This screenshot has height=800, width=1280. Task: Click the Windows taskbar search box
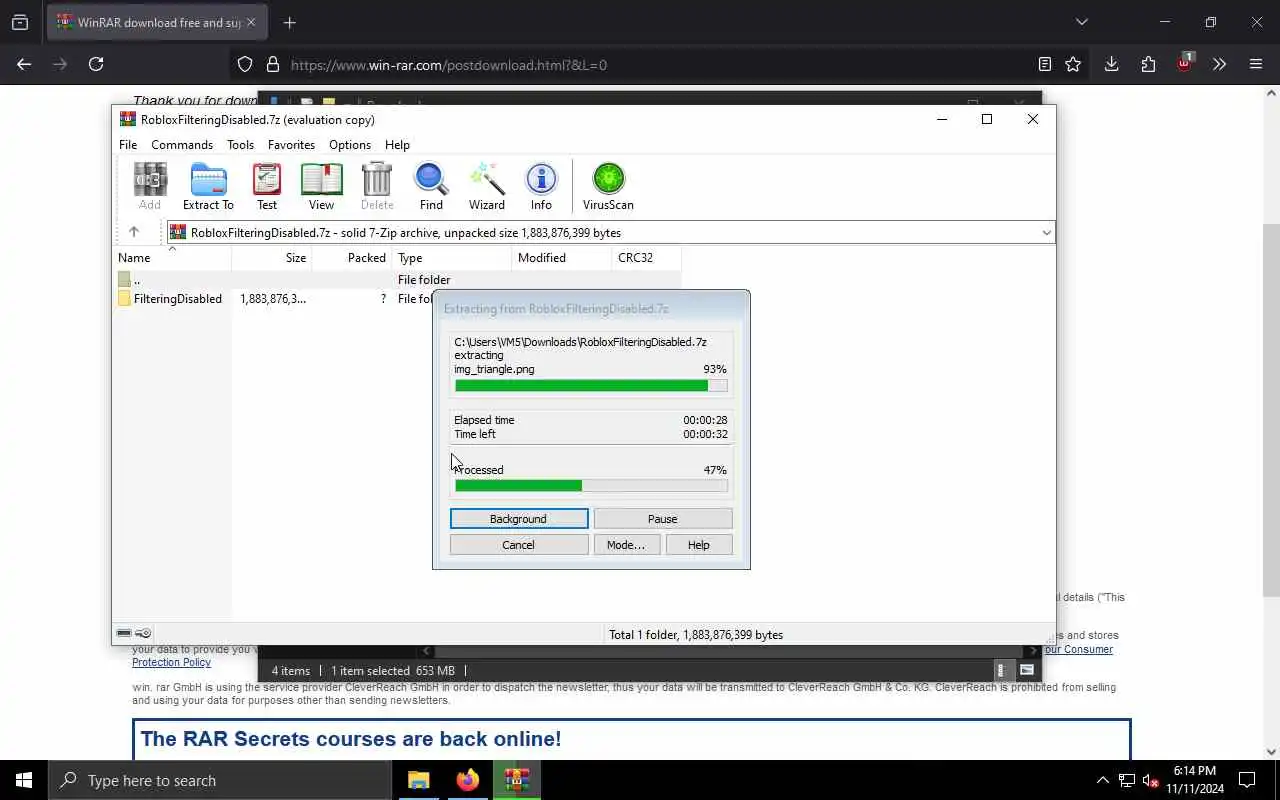pos(220,780)
